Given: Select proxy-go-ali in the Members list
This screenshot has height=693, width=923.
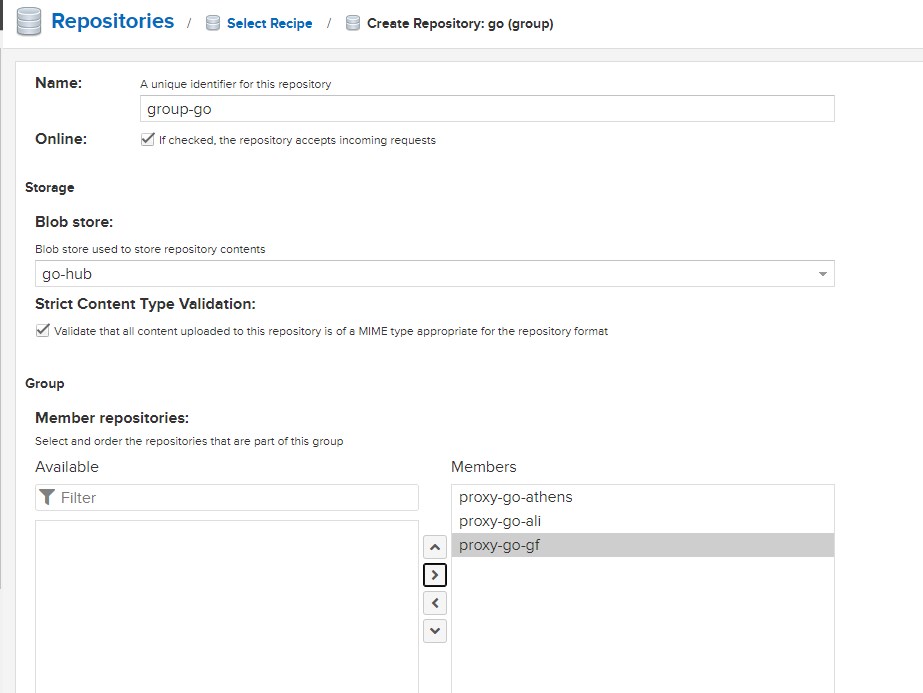Looking at the screenshot, I should point(499,521).
